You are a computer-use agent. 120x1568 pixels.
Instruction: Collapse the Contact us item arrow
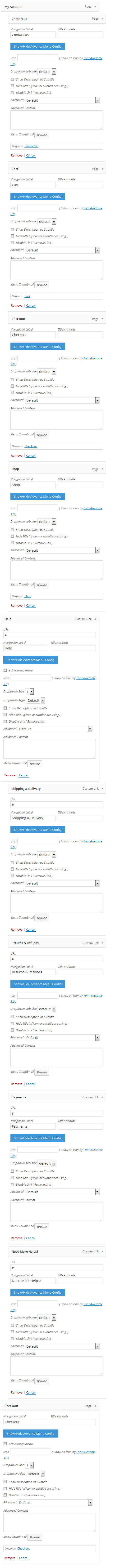point(102,19)
